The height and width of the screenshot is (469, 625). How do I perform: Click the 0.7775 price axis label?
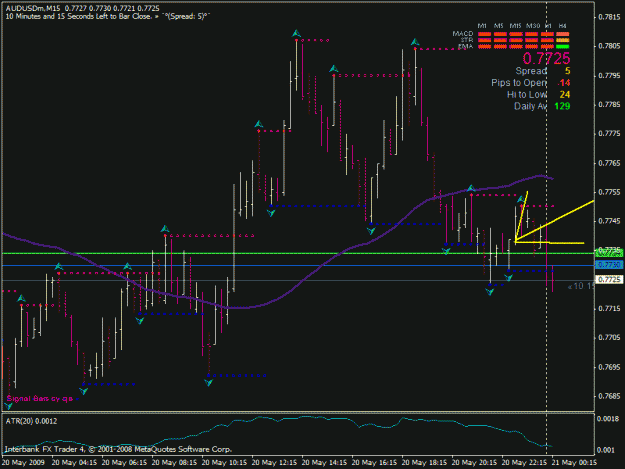point(609,134)
